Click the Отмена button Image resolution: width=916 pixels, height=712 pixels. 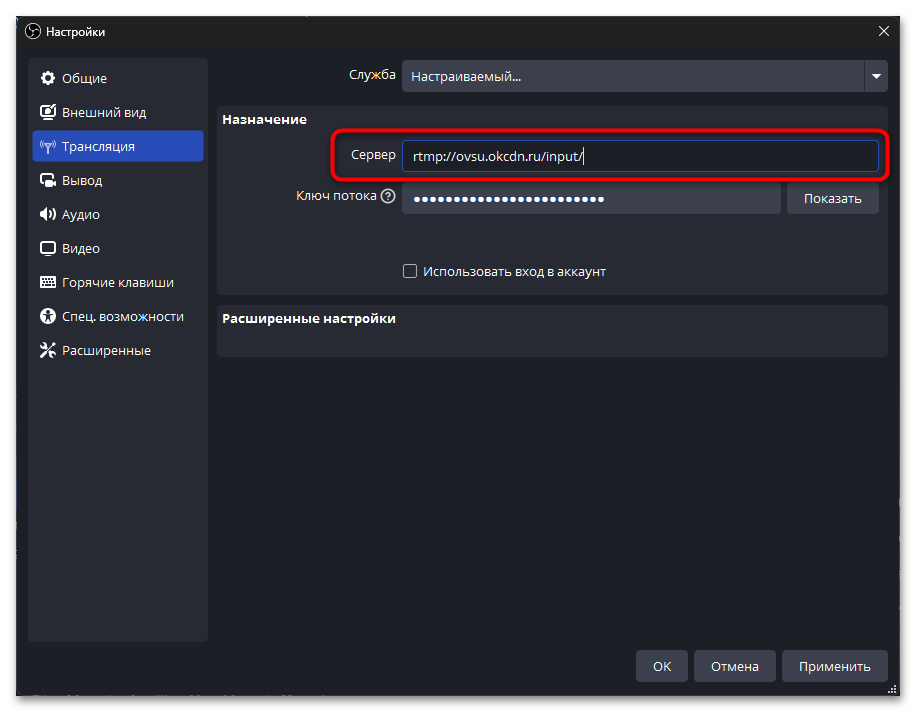tap(735, 666)
